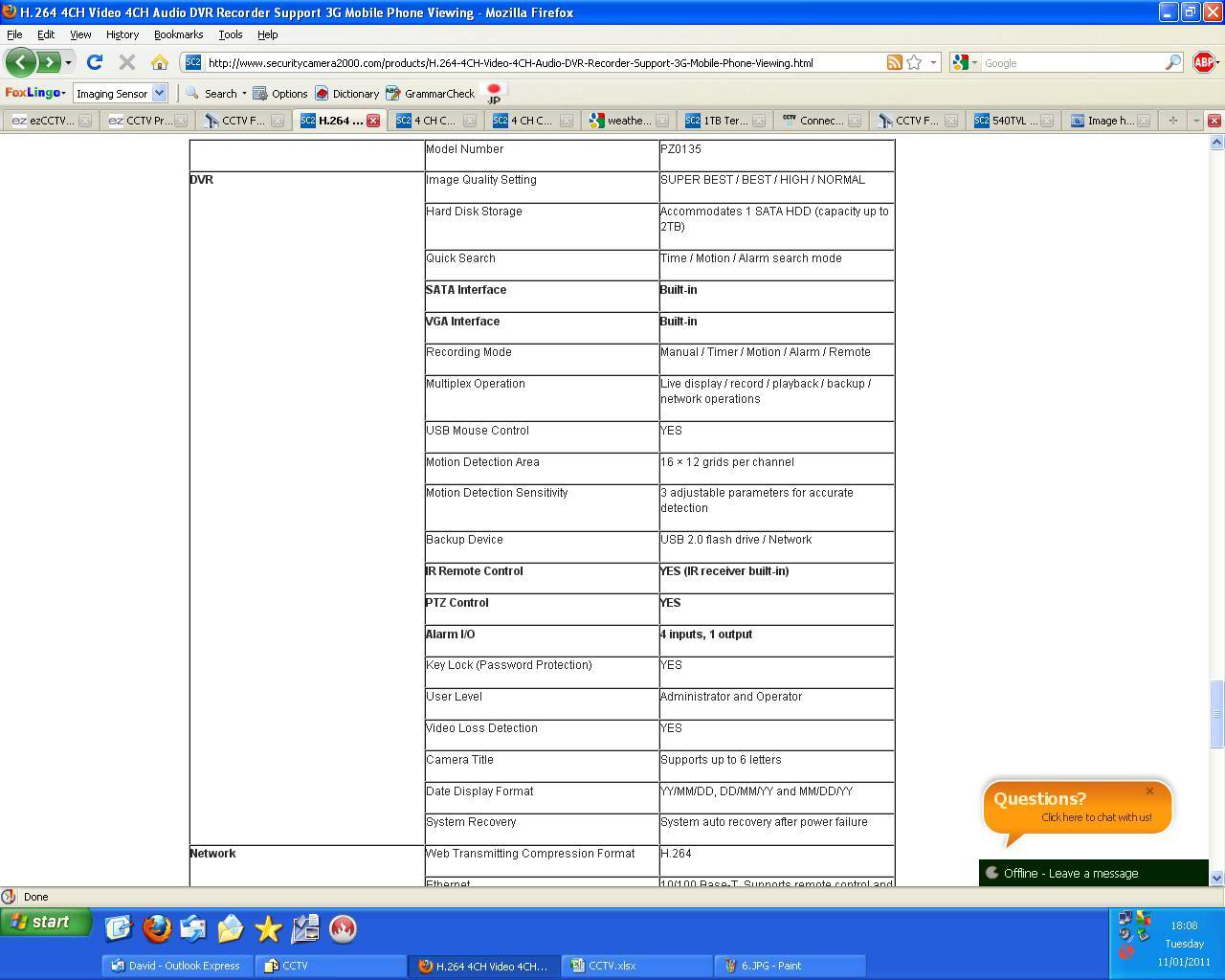
Task: Click the Google search input field
Action: pos(1072,63)
